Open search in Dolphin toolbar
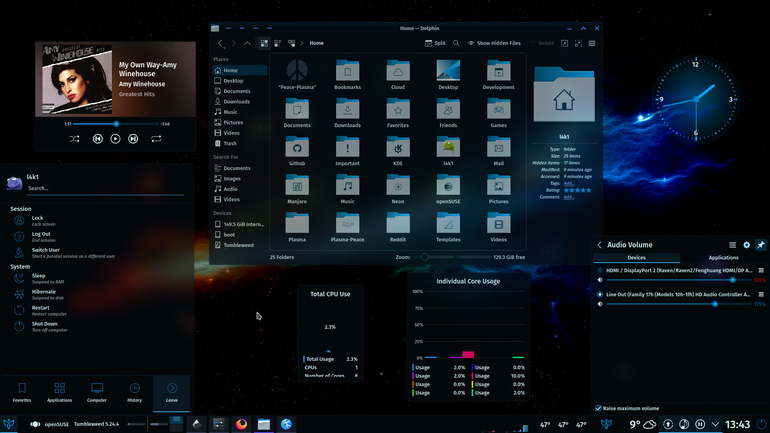The height and width of the screenshot is (433, 770). (456, 43)
